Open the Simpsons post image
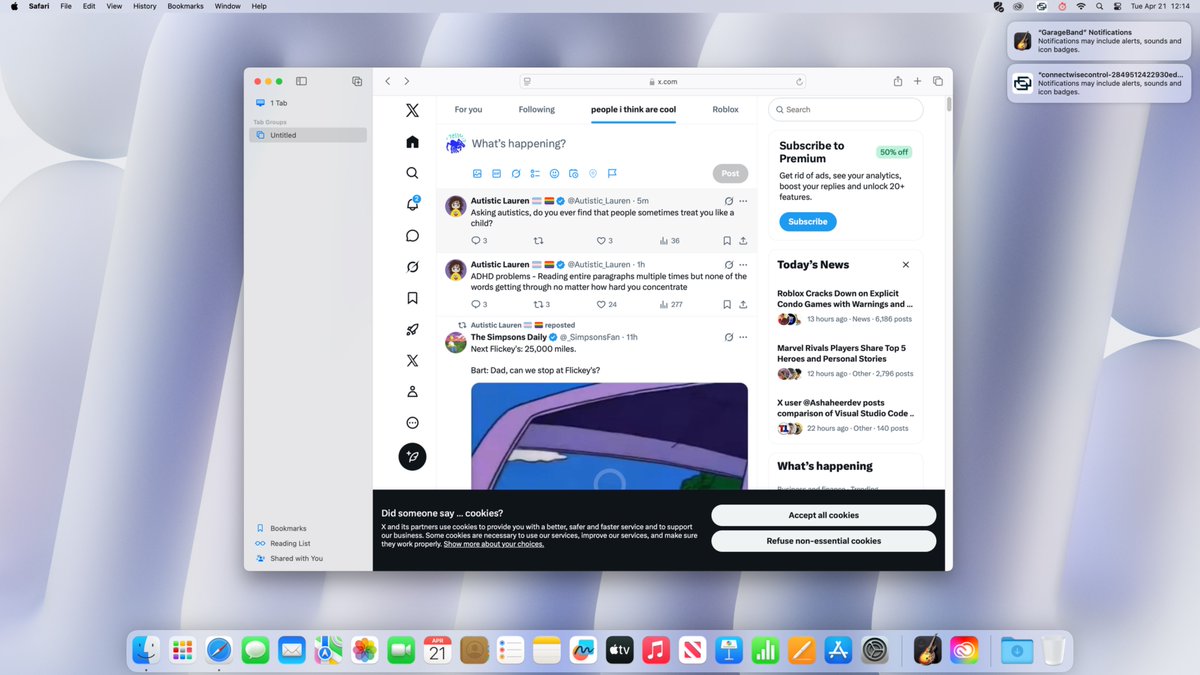1200x675 pixels. [609, 436]
